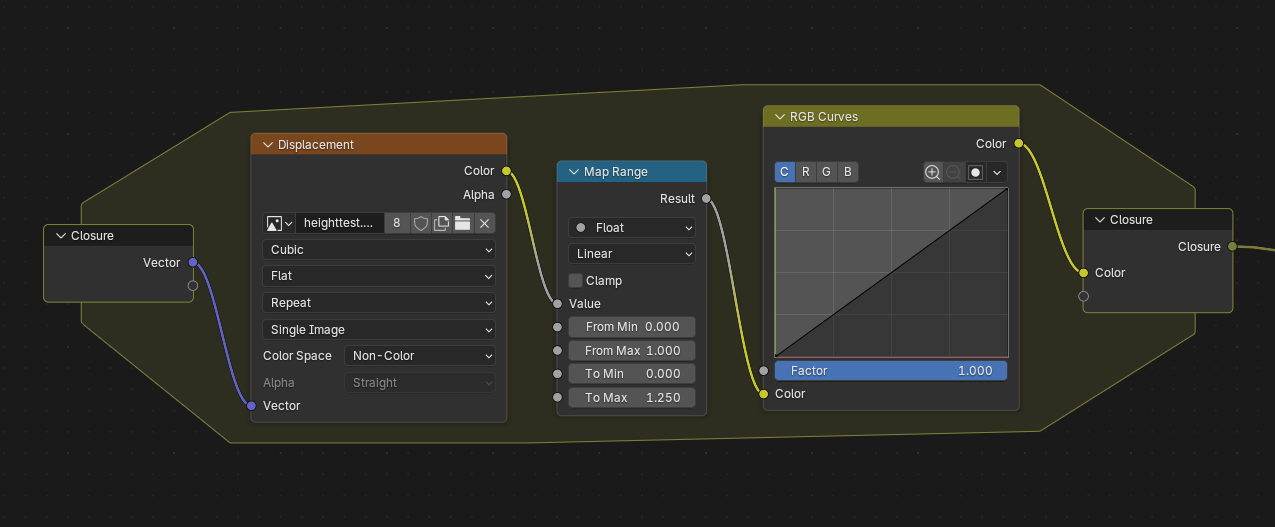The height and width of the screenshot is (527, 1275).
Task: Click the From Min input socket
Action: pos(557,327)
